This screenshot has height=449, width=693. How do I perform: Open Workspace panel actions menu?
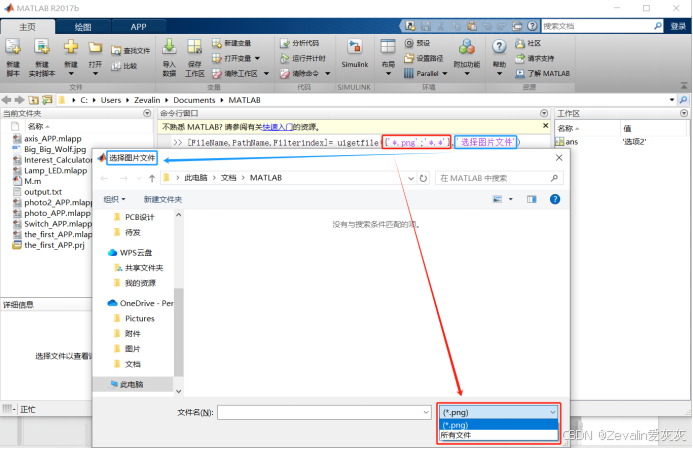pos(684,114)
